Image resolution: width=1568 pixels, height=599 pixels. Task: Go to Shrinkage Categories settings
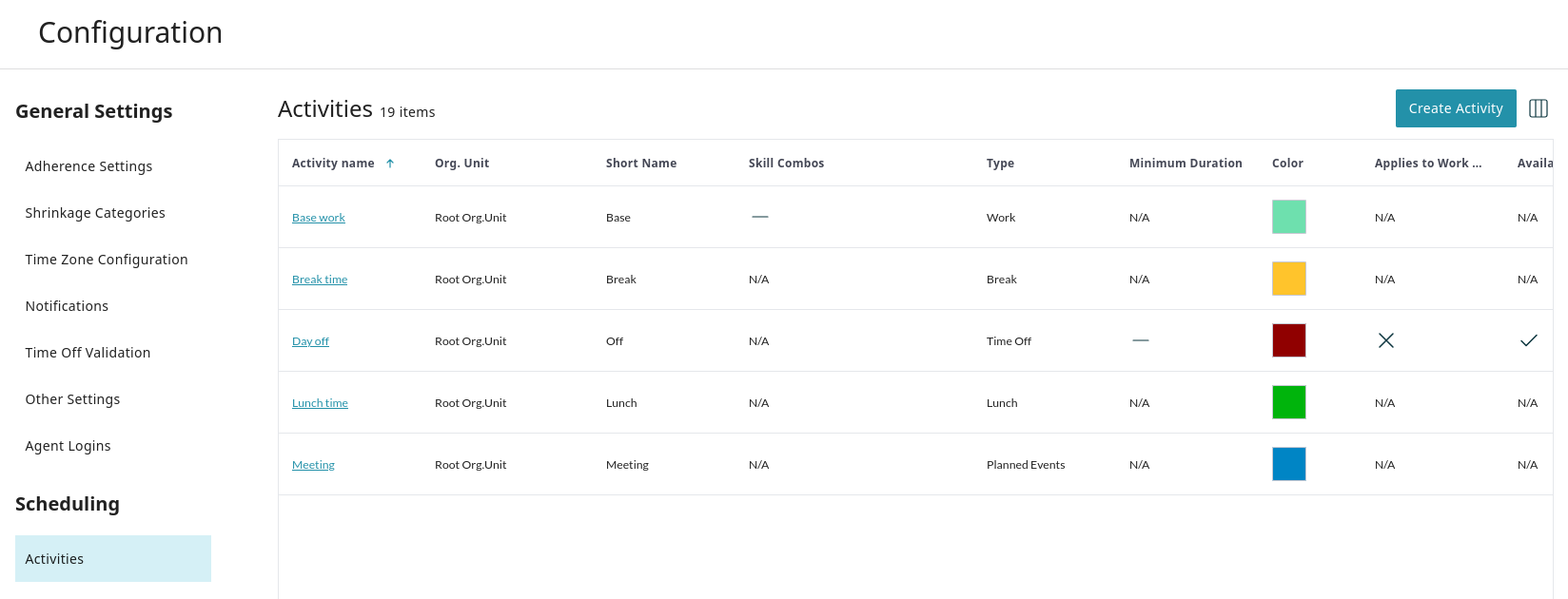pyautogui.click(x=95, y=213)
